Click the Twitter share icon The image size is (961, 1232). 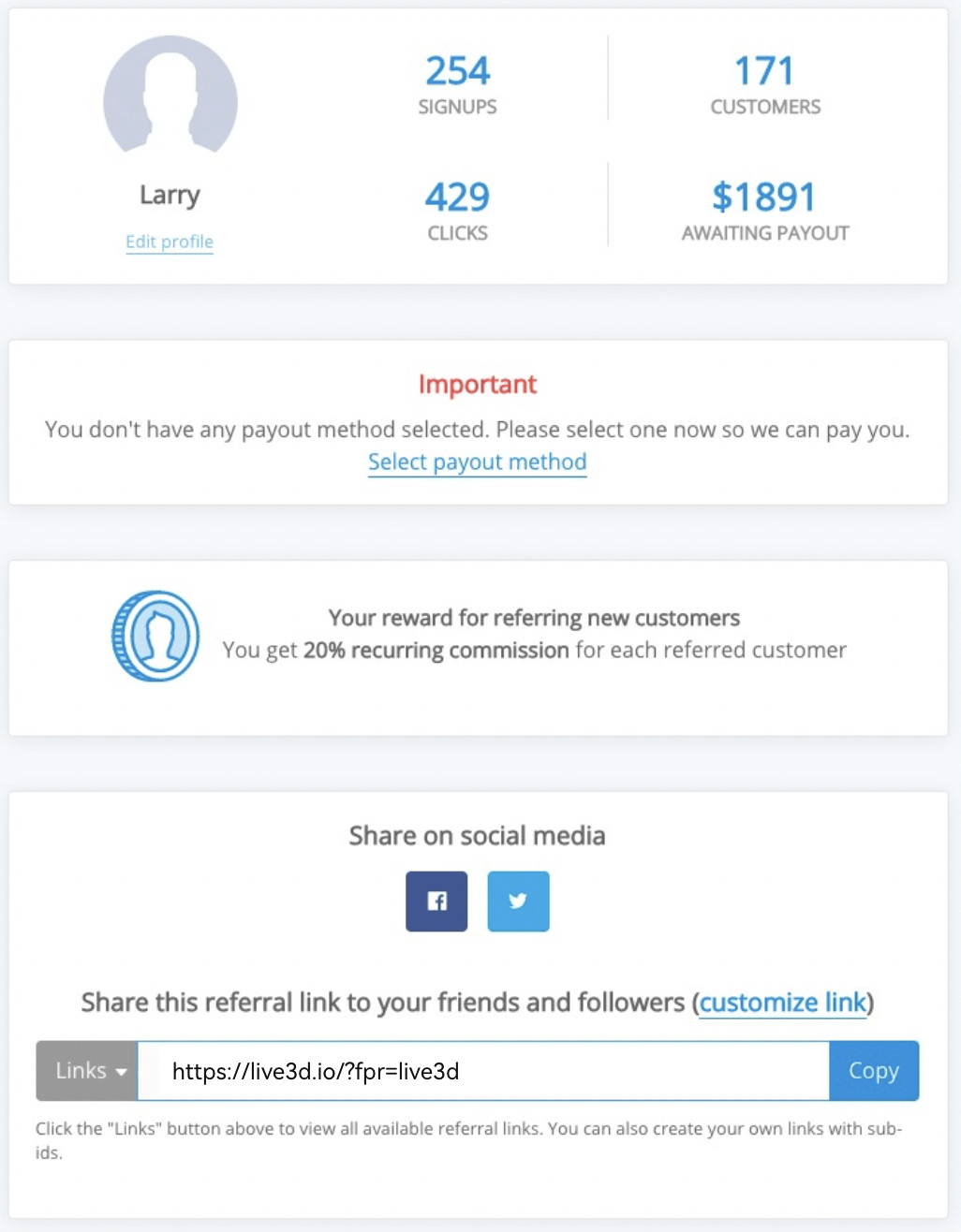(x=518, y=902)
